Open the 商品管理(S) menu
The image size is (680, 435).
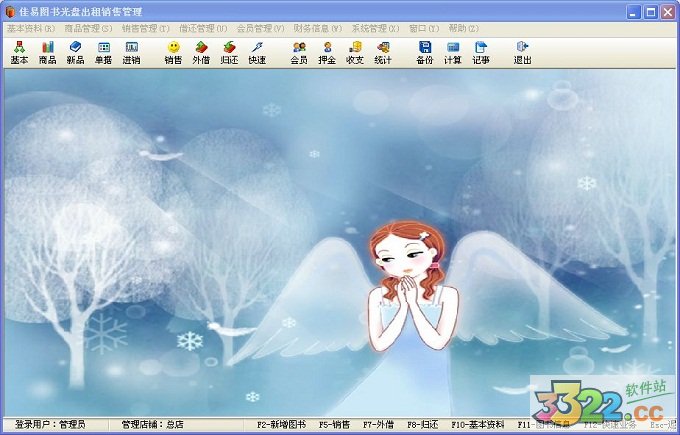tap(88, 29)
